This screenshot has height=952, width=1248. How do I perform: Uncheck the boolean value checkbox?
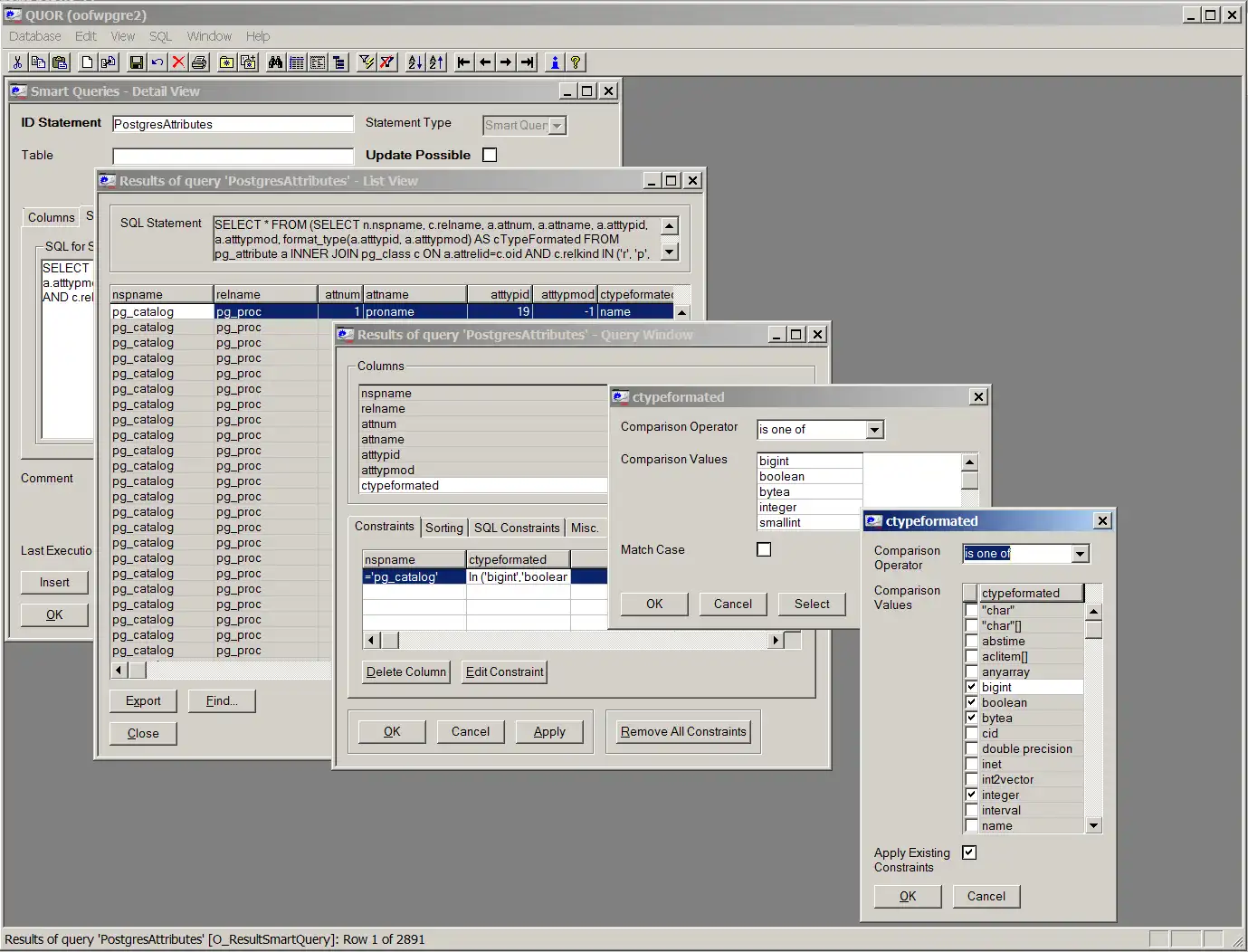point(971,702)
